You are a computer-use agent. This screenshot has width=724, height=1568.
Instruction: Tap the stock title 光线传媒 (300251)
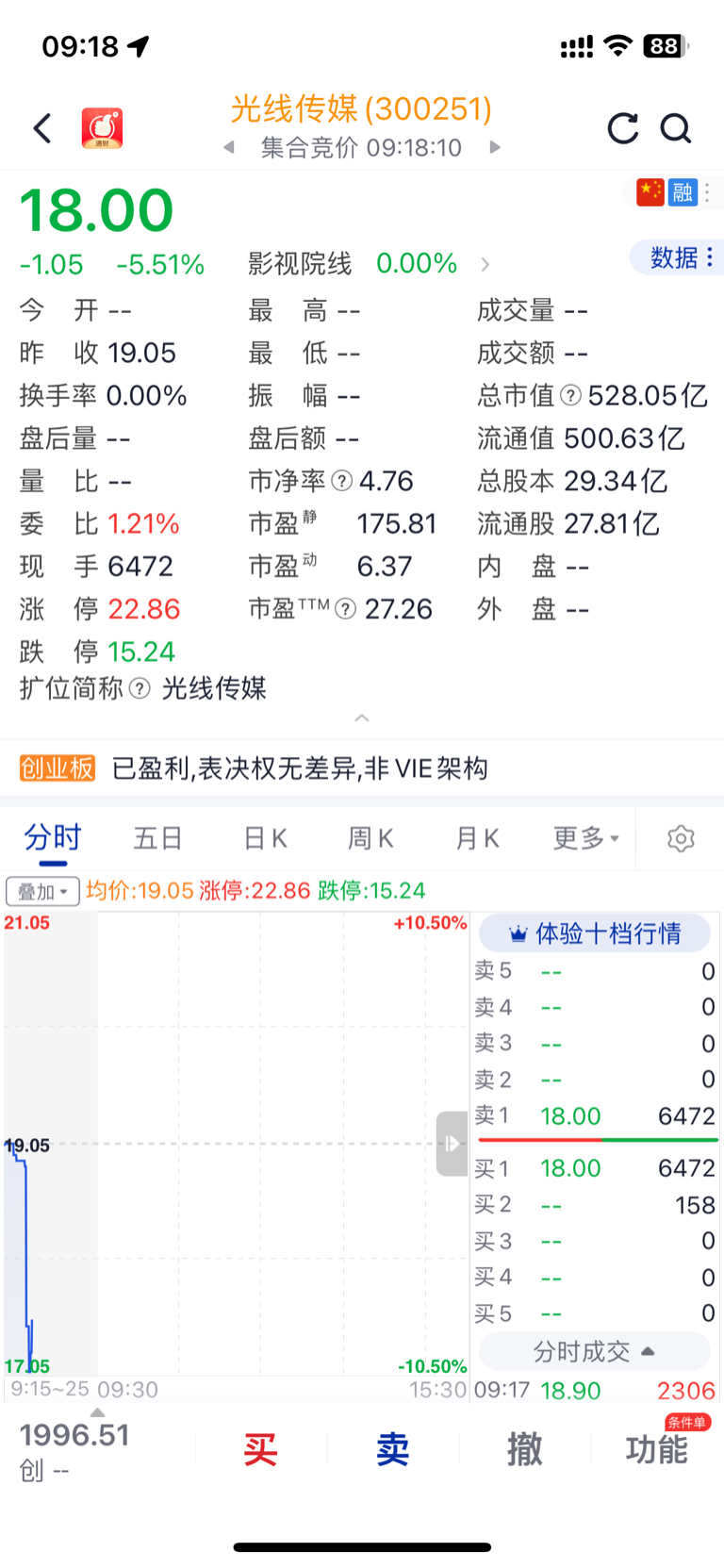(361, 109)
